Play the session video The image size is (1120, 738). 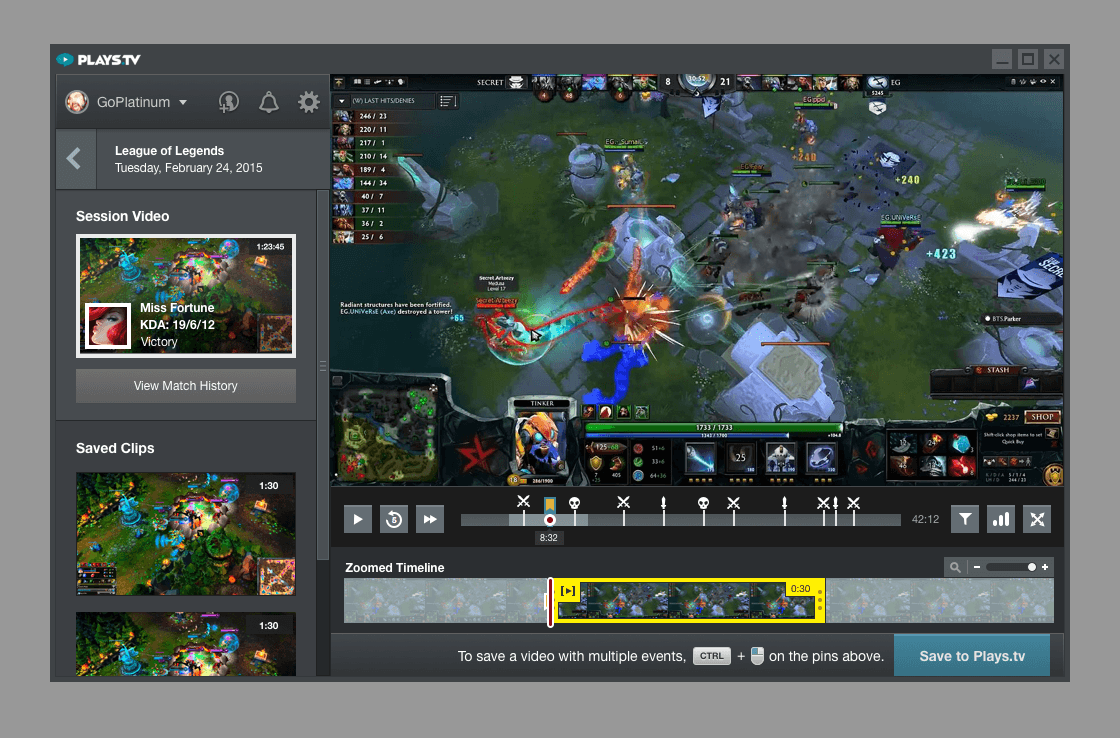358,519
